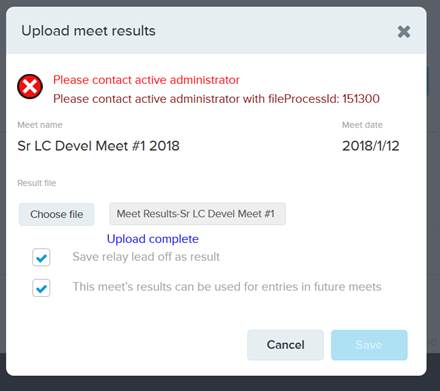The width and height of the screenshot is (440, 391).
Task: Close the Upload meet results dialog
Action: (x=404, y=32)
